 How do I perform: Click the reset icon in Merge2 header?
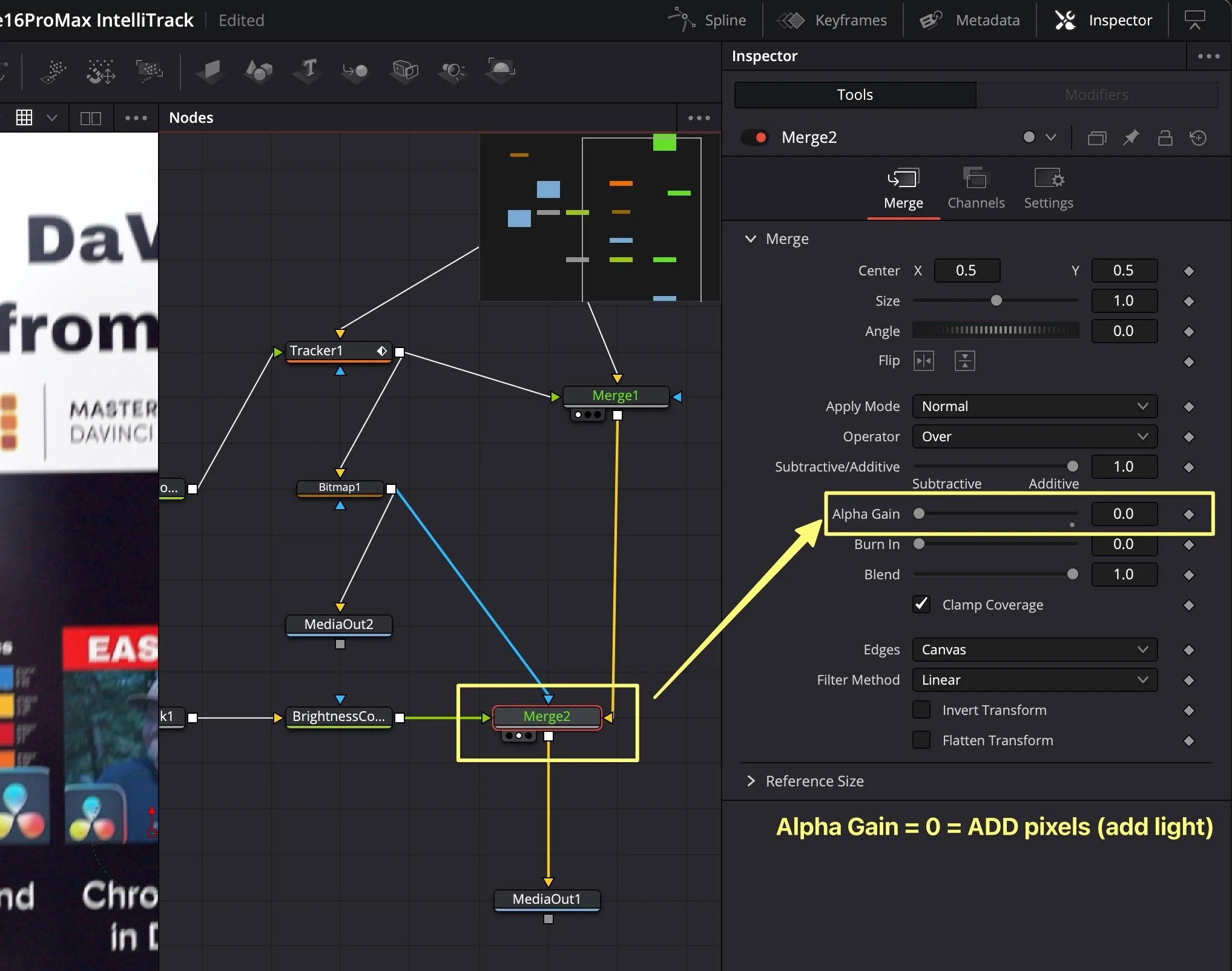pyautogui.click(x=1198, y=137)
